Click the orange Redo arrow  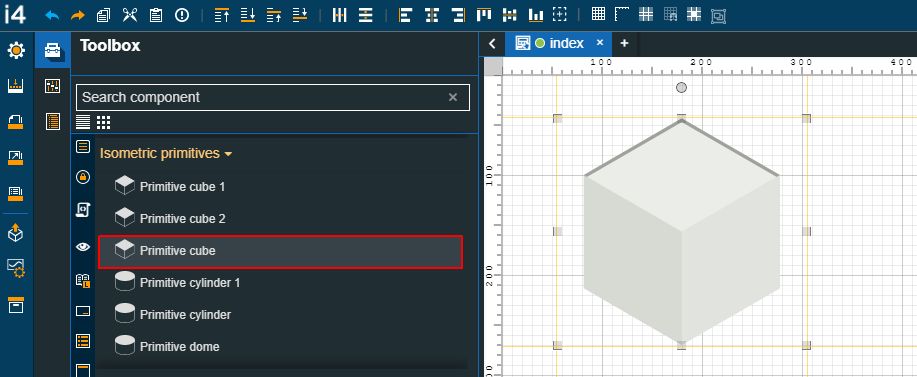point(78,16)
